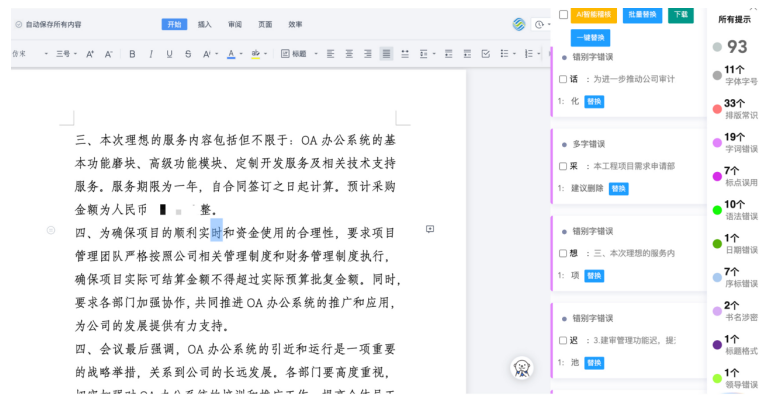The height and width of the screenshot is (397, 781).
Task: Switch to the 审阅 tab
Action: point(235,24)
